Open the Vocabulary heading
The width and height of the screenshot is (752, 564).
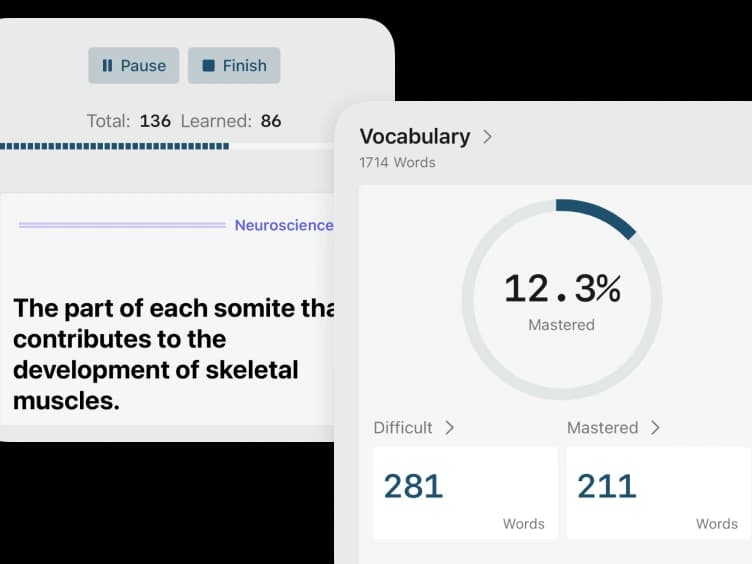414,137
